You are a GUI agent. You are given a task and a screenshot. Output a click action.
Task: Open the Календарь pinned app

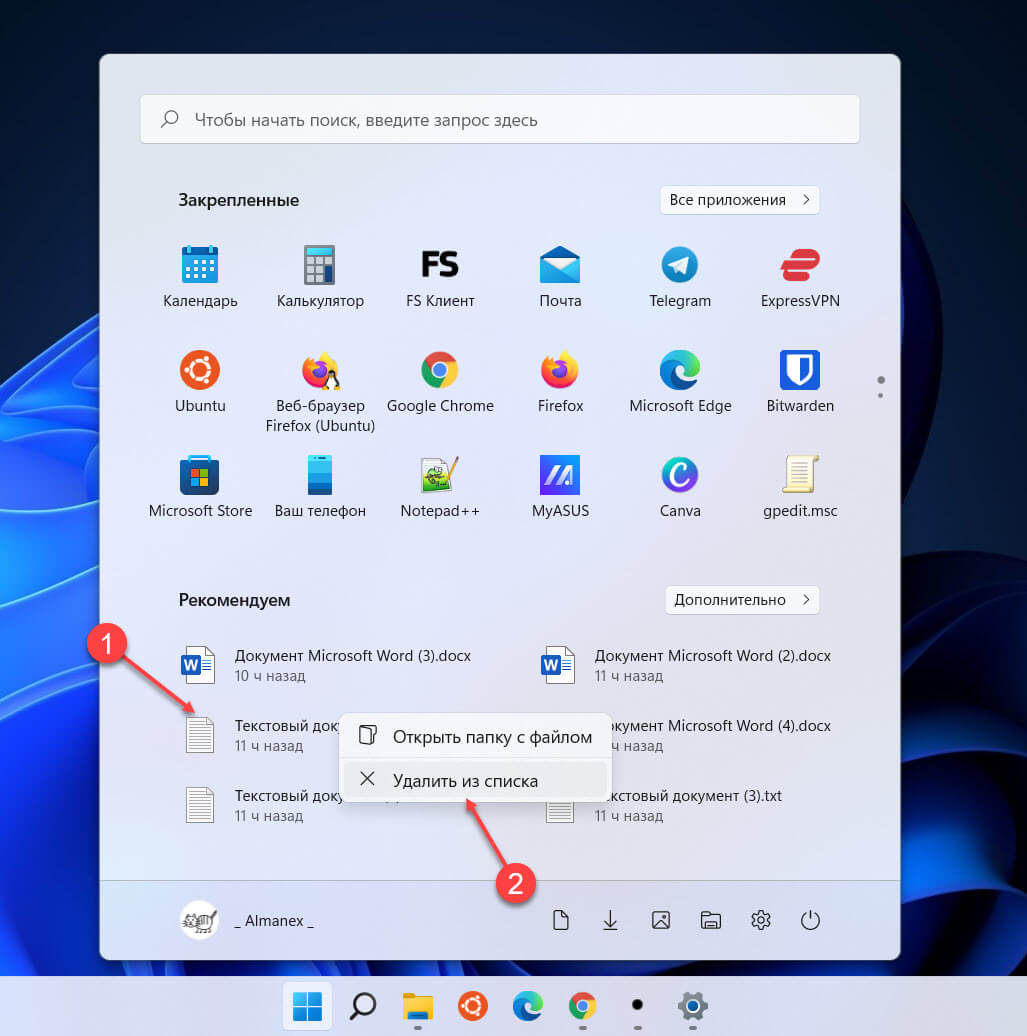coord(200,277)
